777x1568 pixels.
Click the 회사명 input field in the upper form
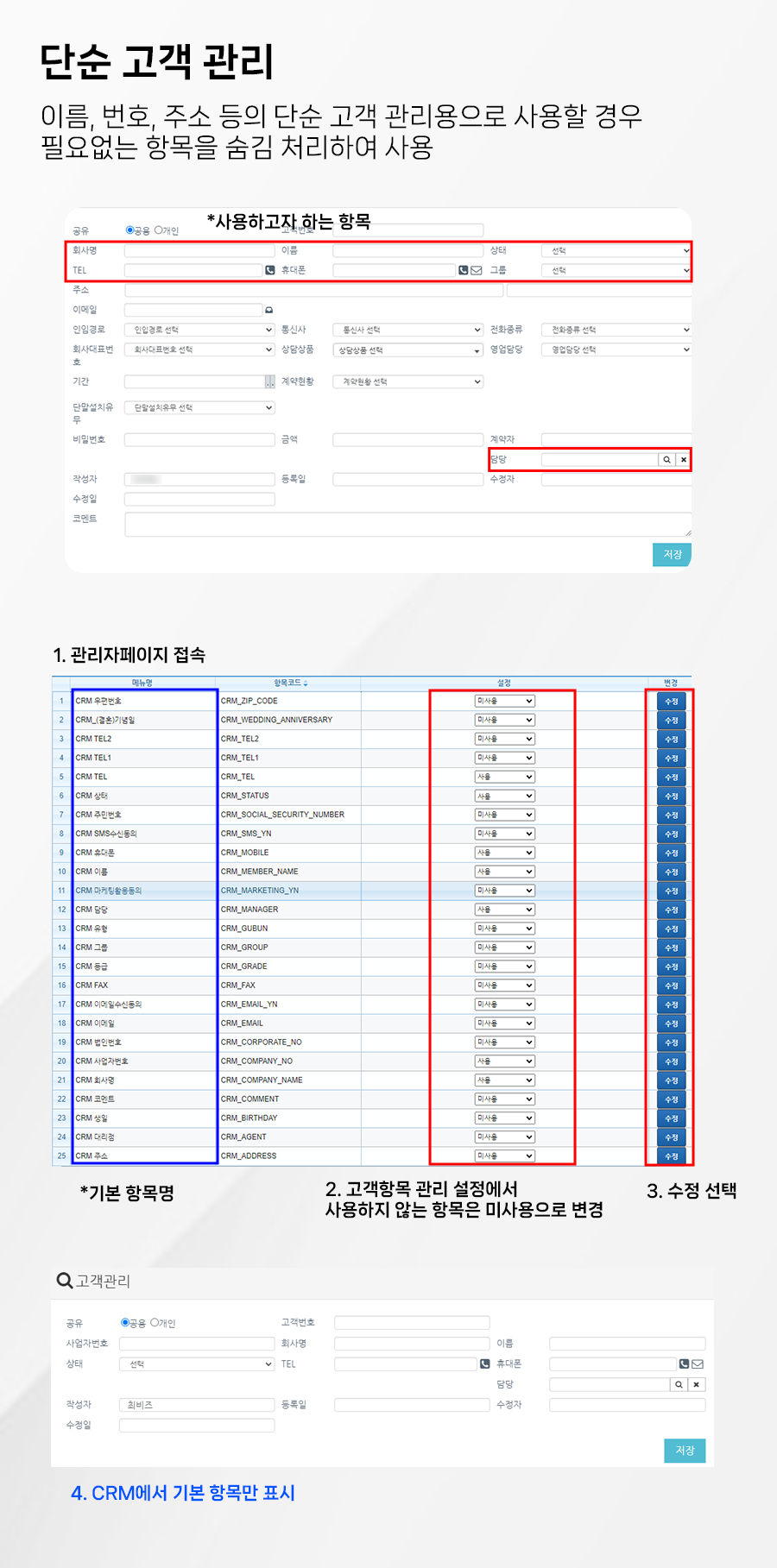(199, 250)
